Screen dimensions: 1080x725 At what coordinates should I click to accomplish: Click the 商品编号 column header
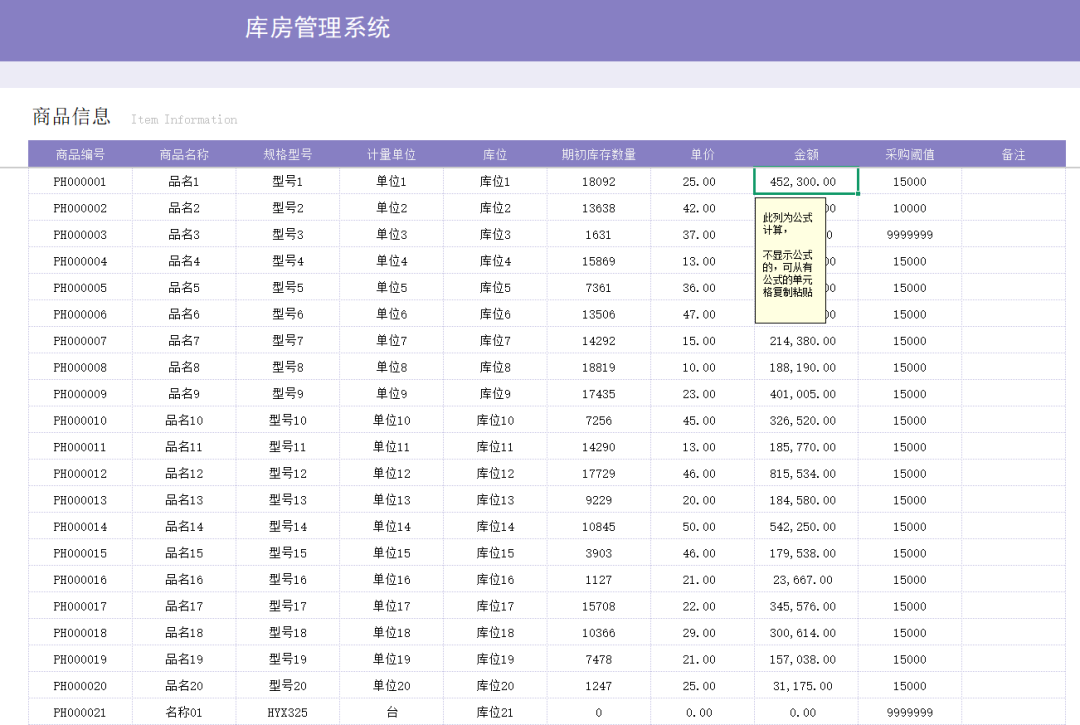coord(80,155)
